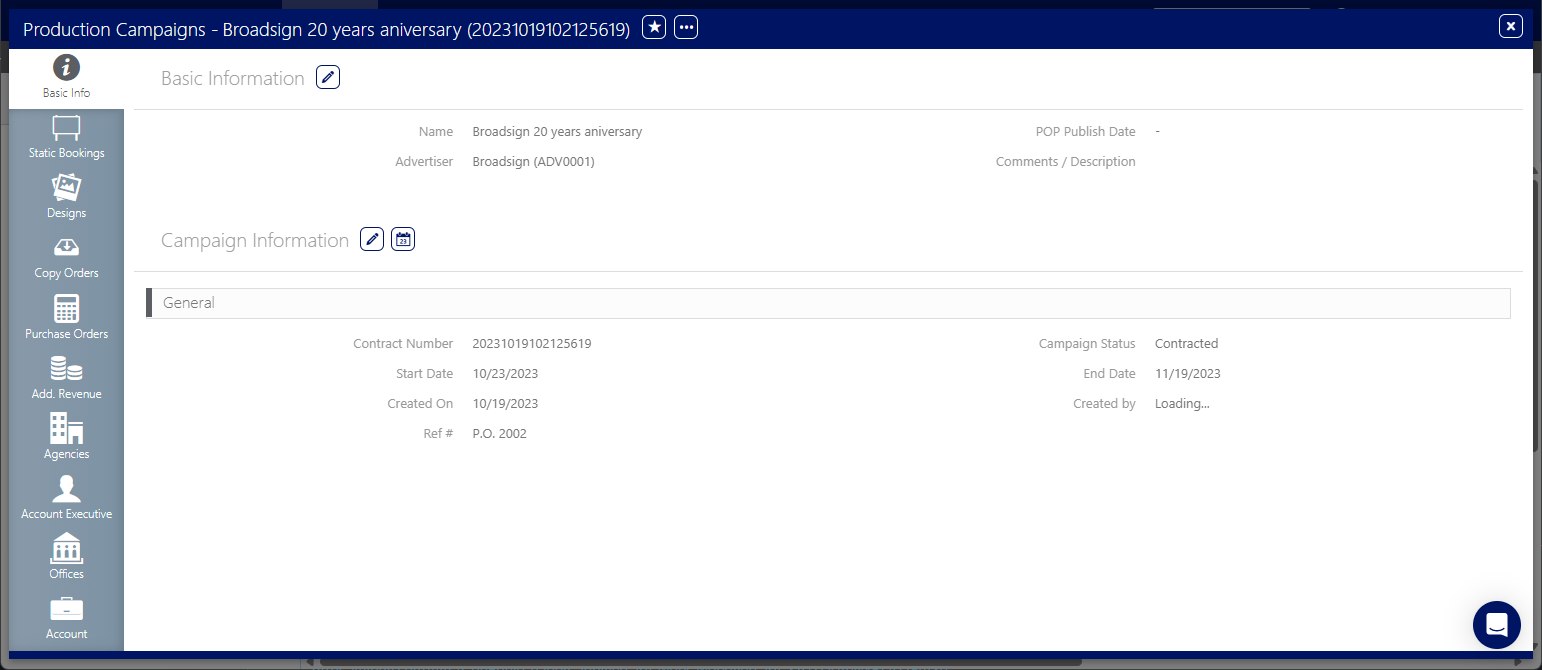Select contract number 20231019102125619
The height and width of the screenshot is (670, 1542).
click(x=532, y=344)
